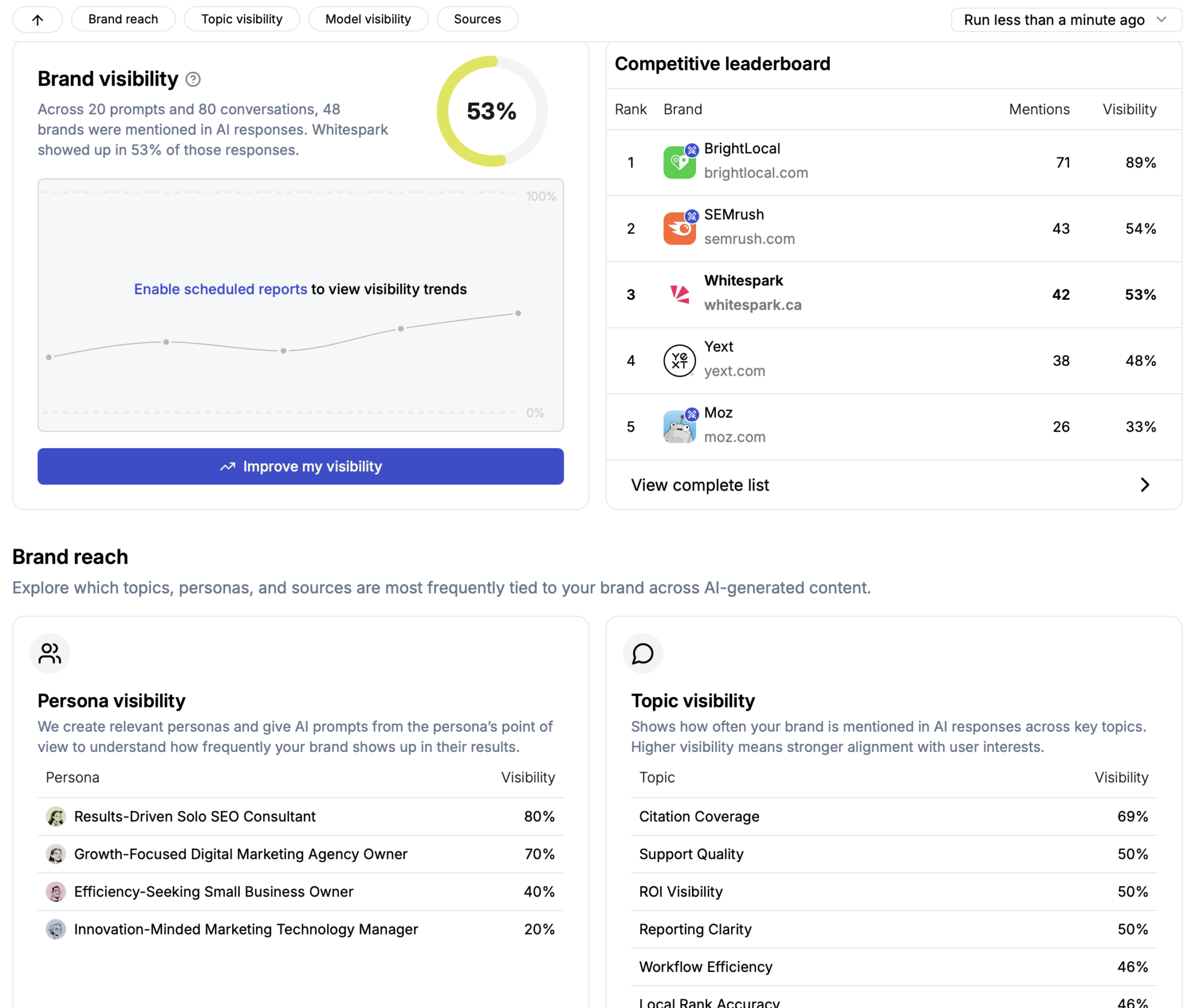This screenshot has height=1008, width=1195.
Task: Click the Brand visibility help question icon
Action: (193, 79)
